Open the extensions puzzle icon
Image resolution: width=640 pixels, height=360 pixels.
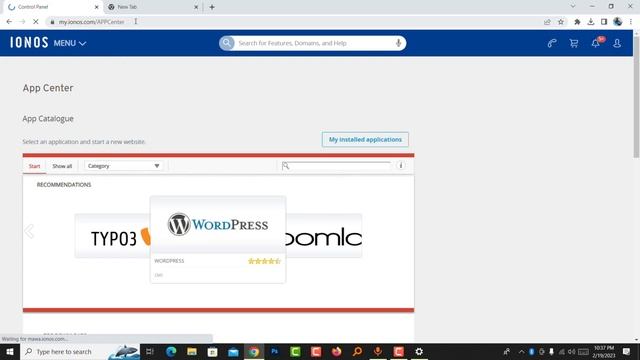click(577, 22)
